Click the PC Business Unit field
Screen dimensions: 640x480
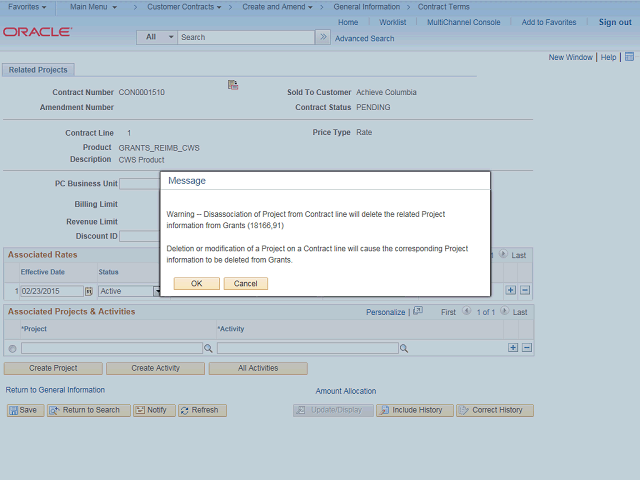coord(140,184)
